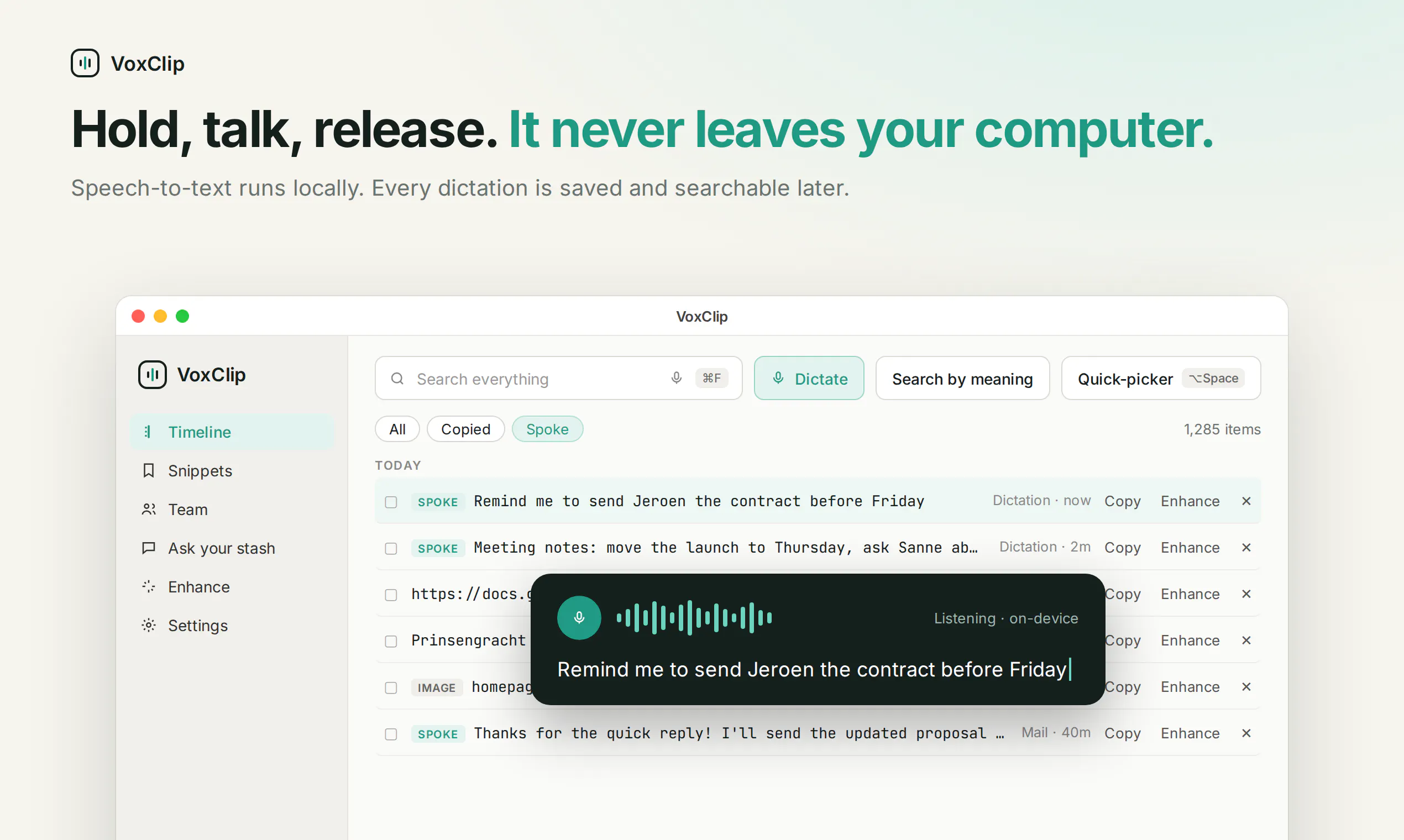Click the VoxClip window title

[x=702, y=316]
